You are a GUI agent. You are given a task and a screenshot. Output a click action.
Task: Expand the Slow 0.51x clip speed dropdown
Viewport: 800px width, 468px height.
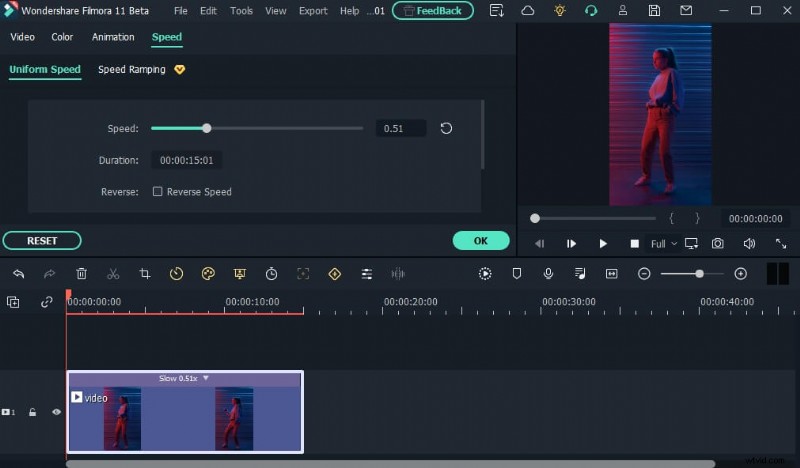pos(206,378)
